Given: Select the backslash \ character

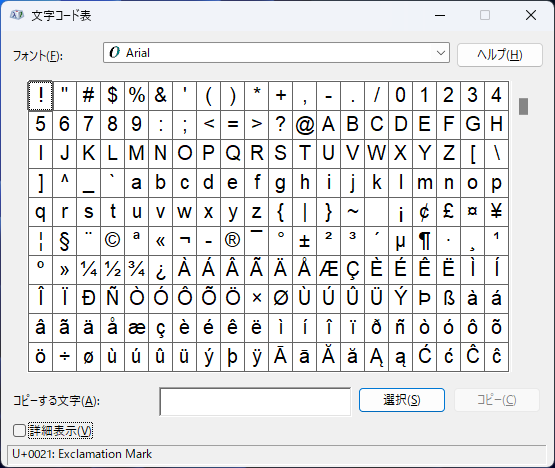Looking at the screenshot, I should (x=497, y=154).
